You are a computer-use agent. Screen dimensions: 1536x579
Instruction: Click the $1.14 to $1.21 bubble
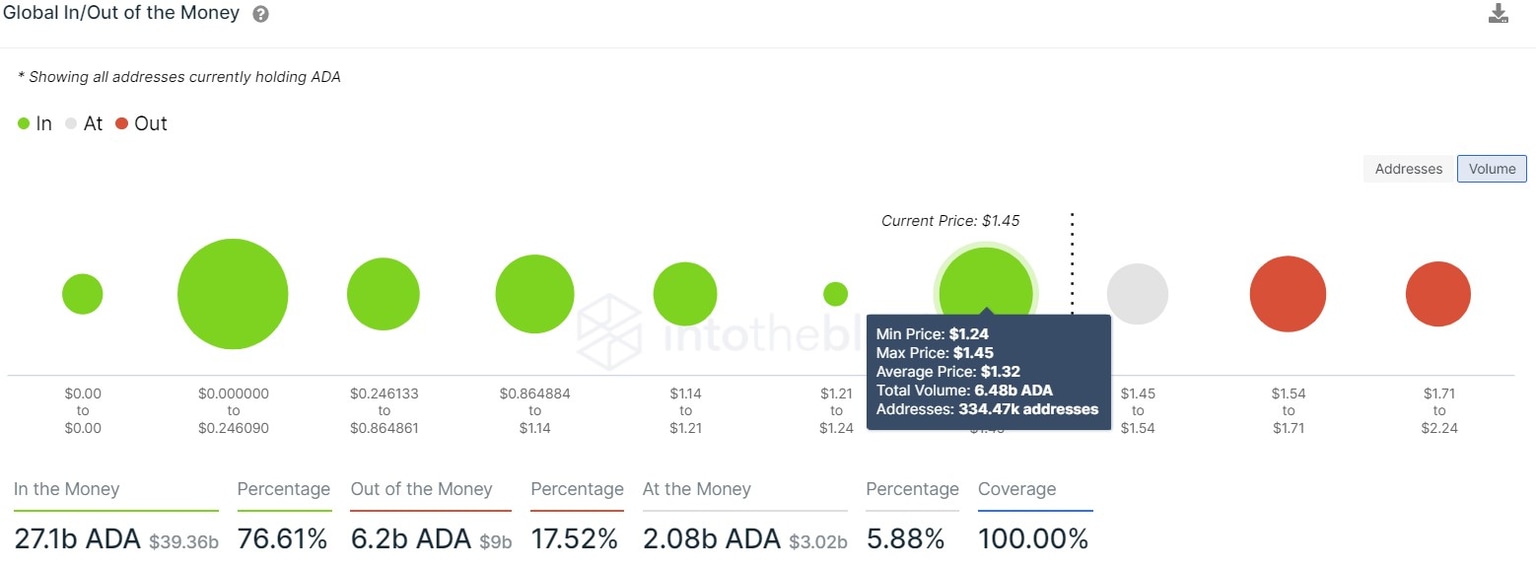pos(685,294)
